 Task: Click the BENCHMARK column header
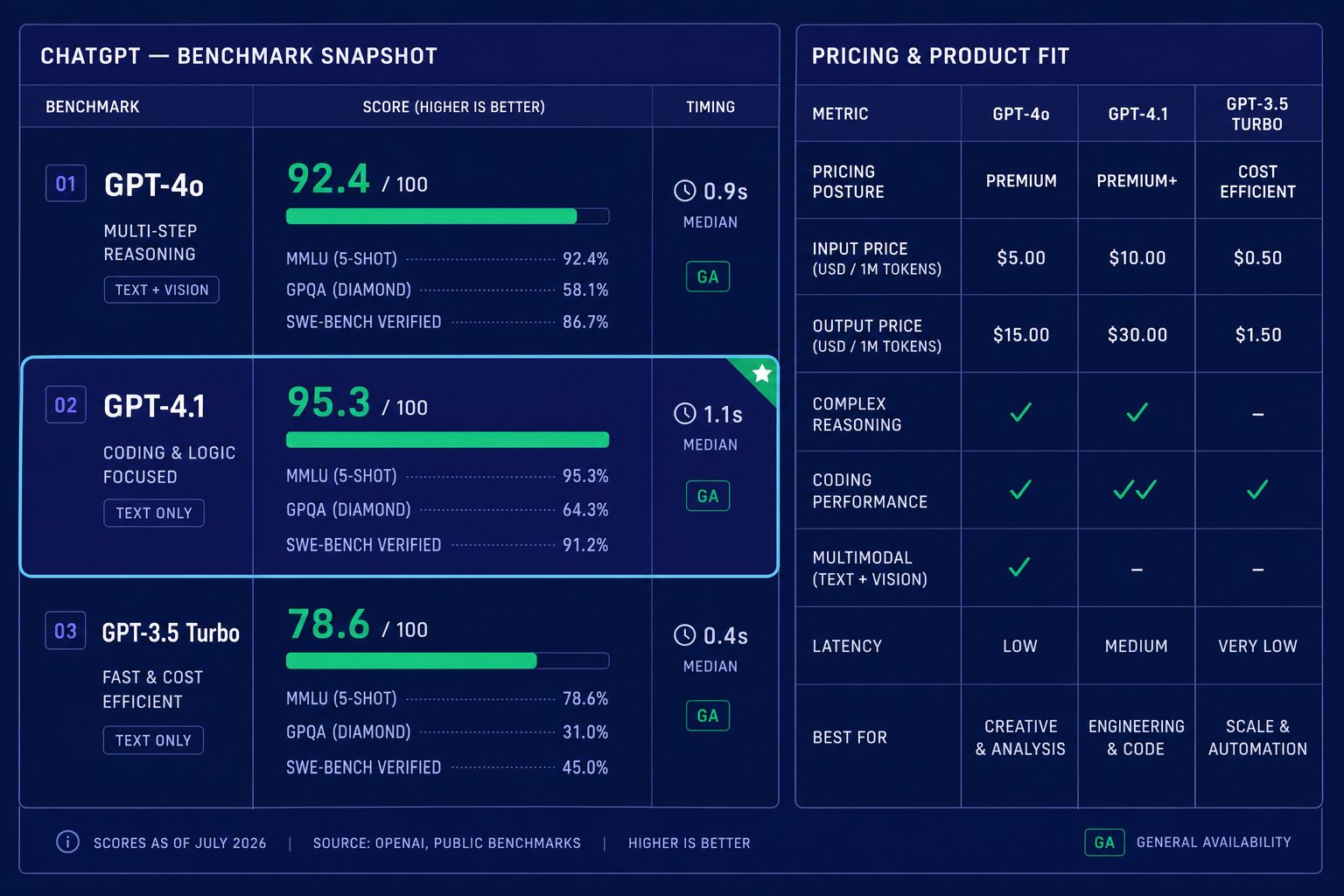[93, 107]
